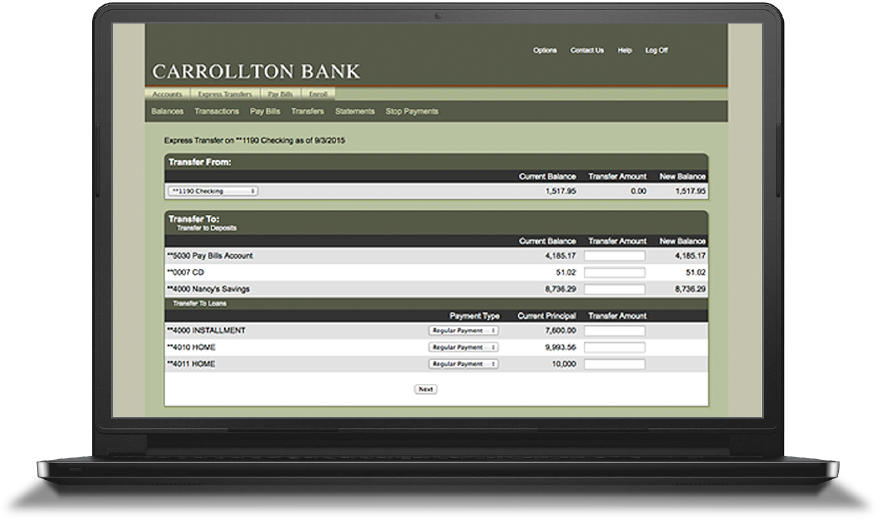This screenshot has width=880, height=520.
Task: Click the 10,000 current principal value
Action: pos(564,364)
